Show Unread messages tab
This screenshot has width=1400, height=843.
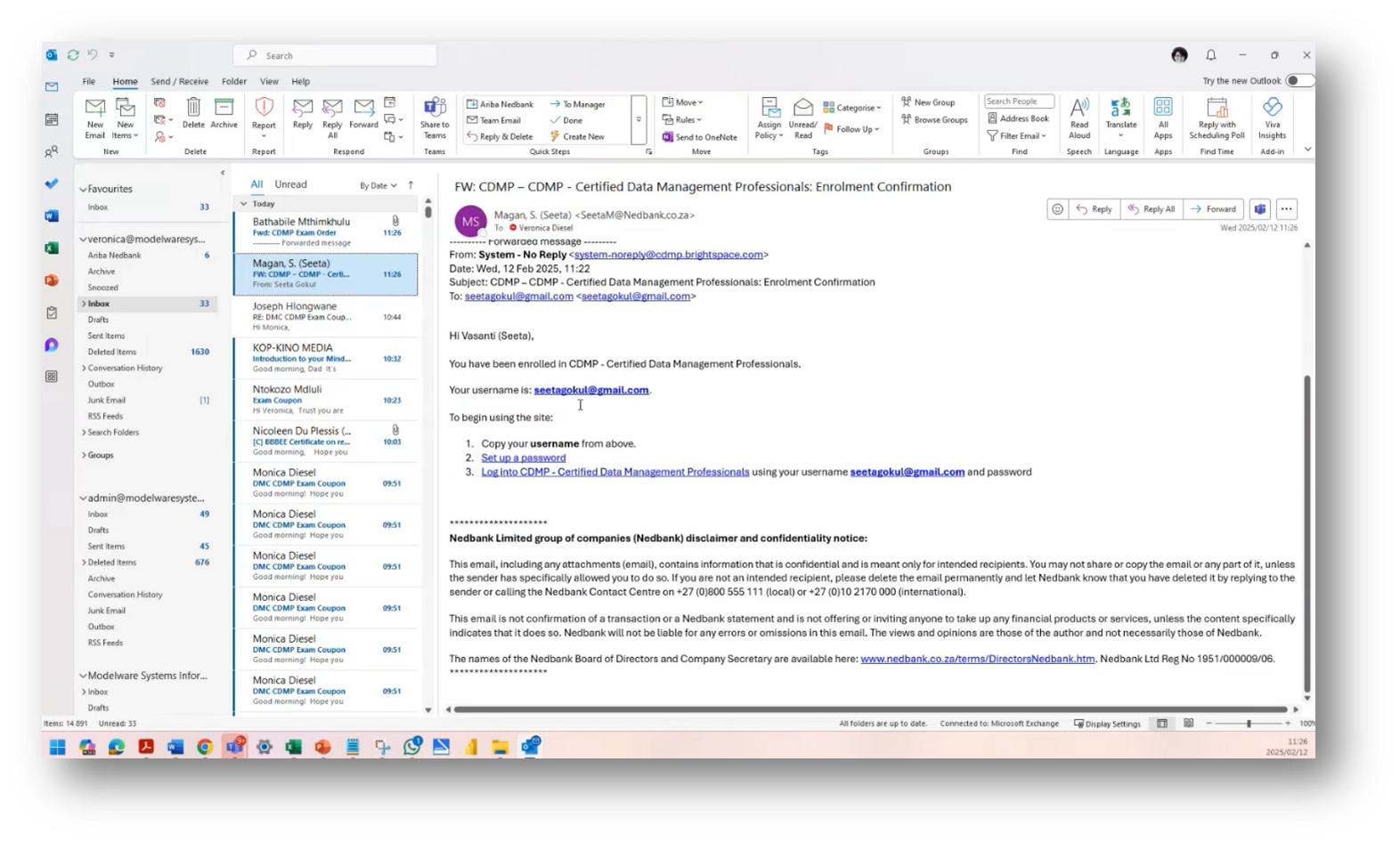click(290, 184)
